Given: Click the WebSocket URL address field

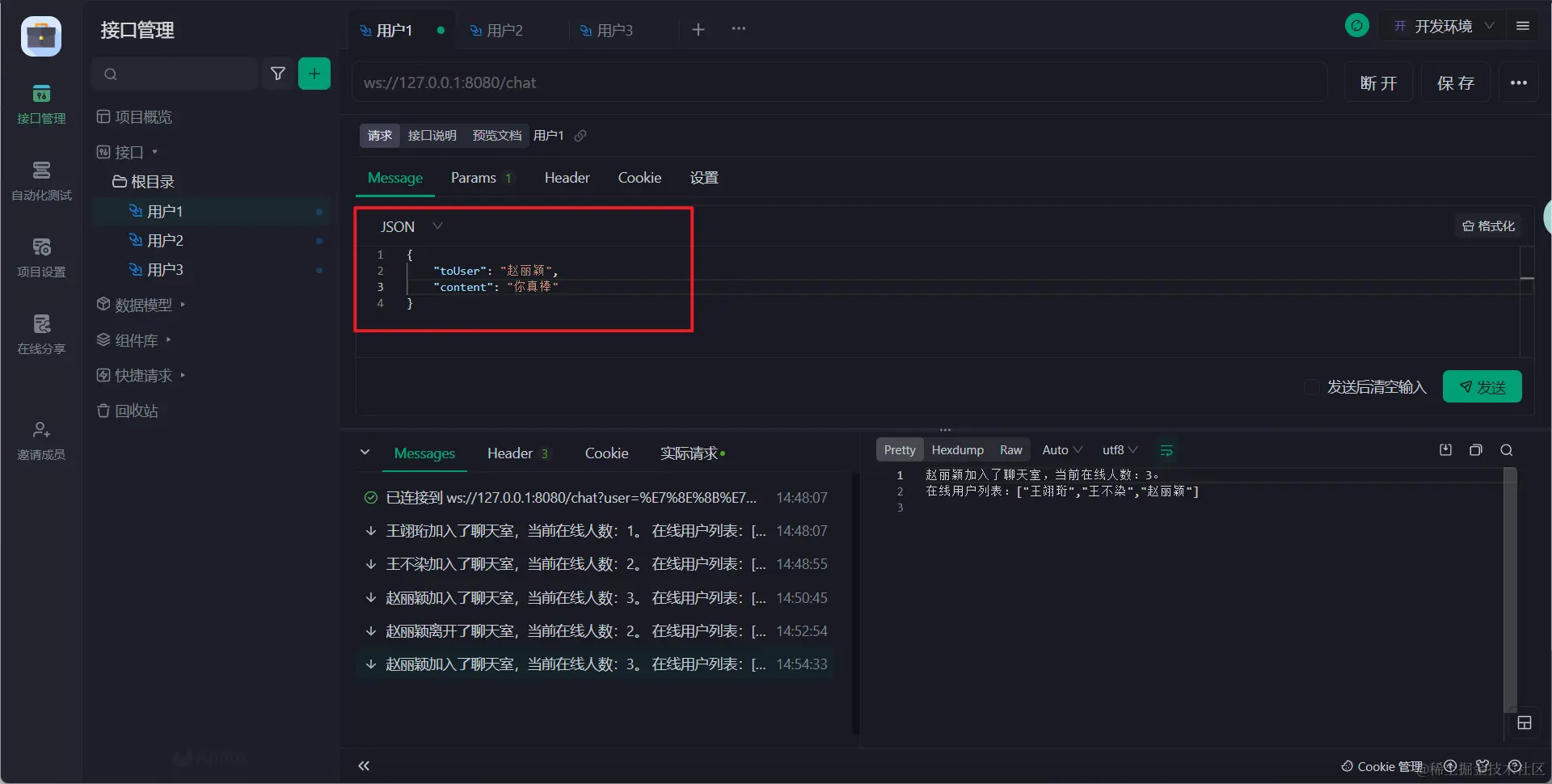Looking at the screenshot, I should [x=839, y=82].
